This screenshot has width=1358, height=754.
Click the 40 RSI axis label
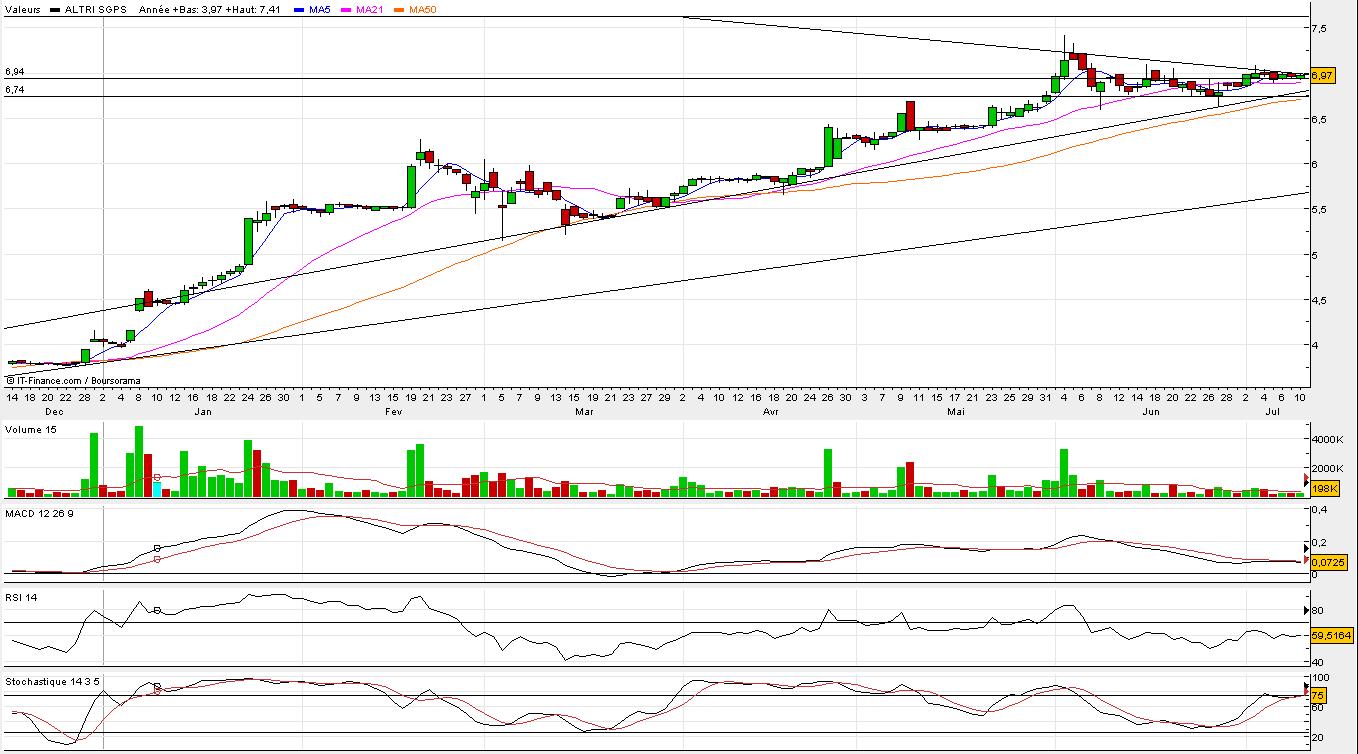[x=1318, y=662]
